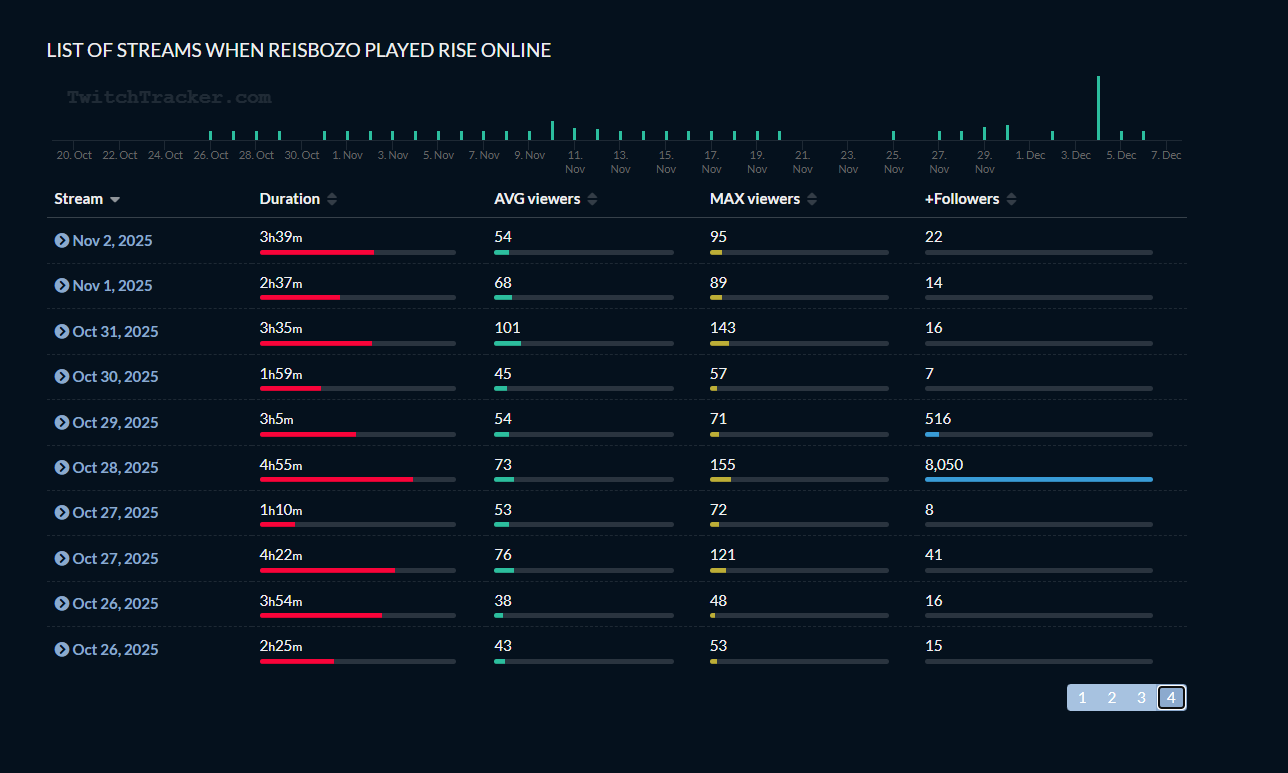This screenshot has width=1288, height=773.
Task: Click the sort arrows next to +Followers
Action: click(1011, 199)
